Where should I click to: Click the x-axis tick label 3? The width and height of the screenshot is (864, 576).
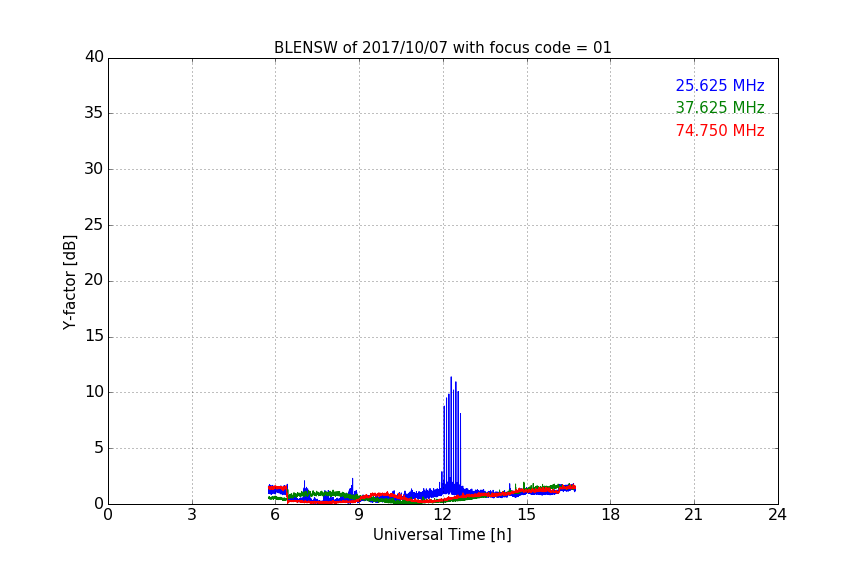click(x=192, y=515)
